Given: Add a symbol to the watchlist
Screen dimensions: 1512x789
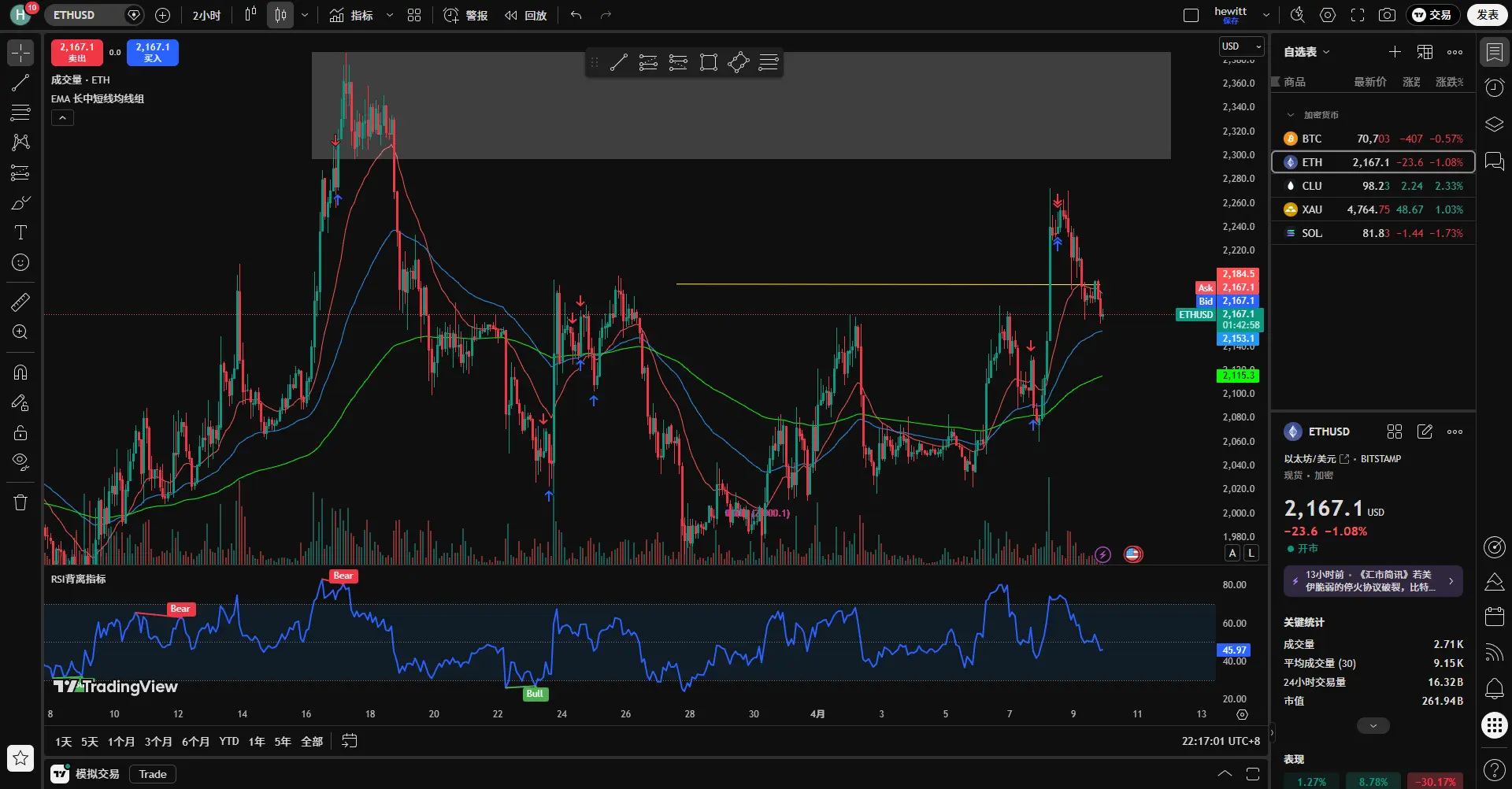Looking at the screenshot, I should [x=1395, y=52].
